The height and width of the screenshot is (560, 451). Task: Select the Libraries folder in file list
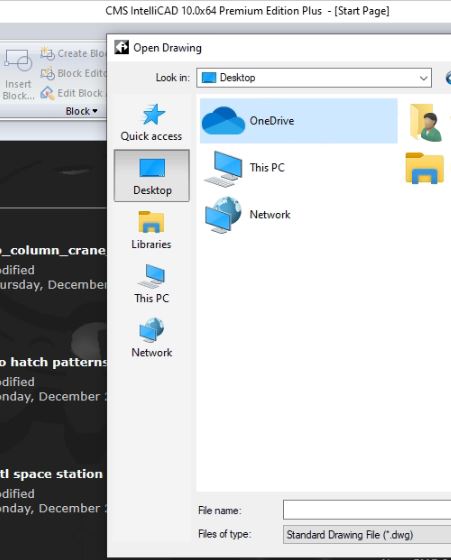(x=425, y=168)
